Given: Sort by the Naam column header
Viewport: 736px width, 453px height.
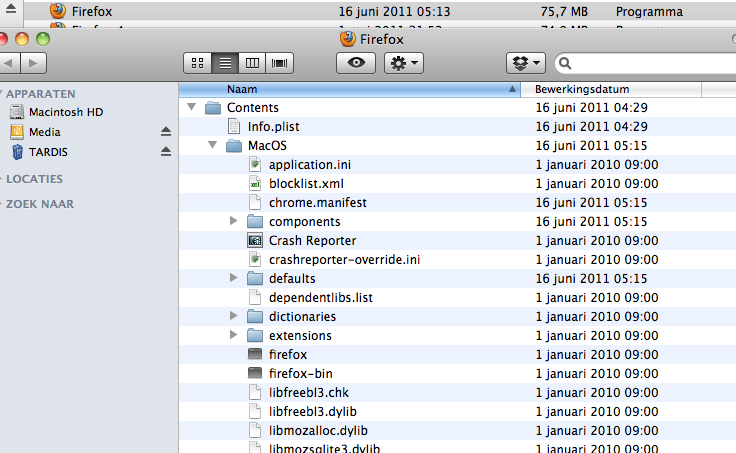Looking at the screenshot, I should click(349, 89).
